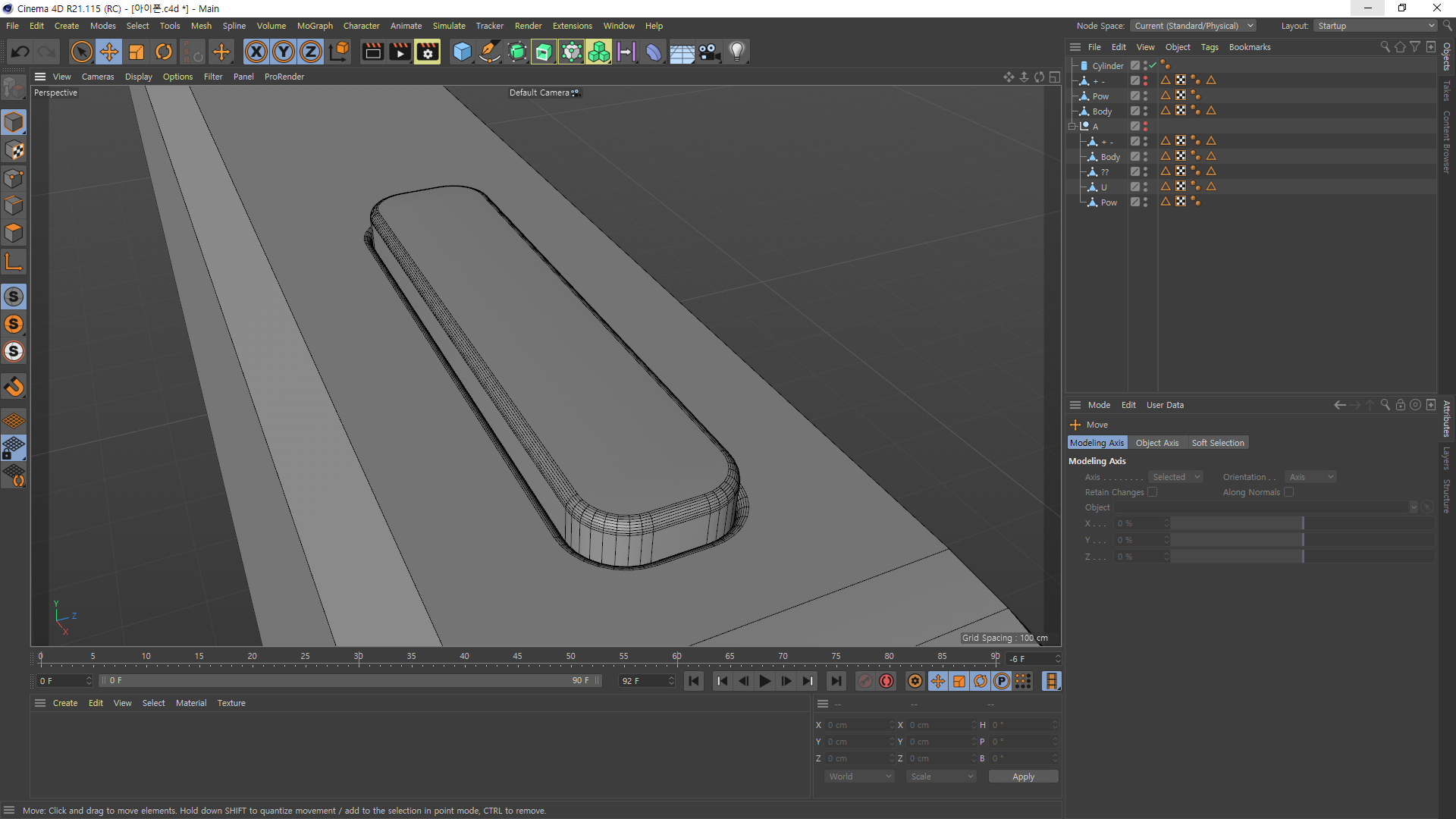The width and height of the screenshot is (1456, 819).
Task: Switch to Soft Selection tab
Action: point(1217,443)
